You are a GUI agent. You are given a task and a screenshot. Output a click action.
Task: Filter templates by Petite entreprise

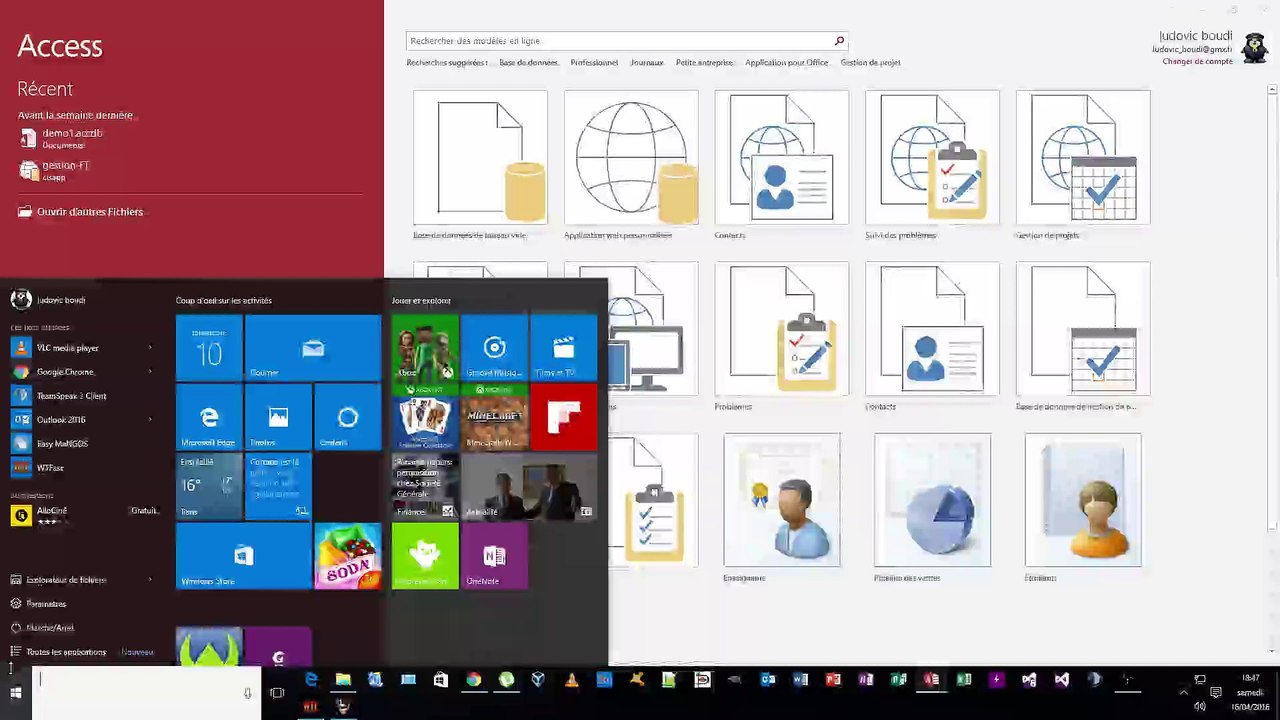tap(704, 62)
